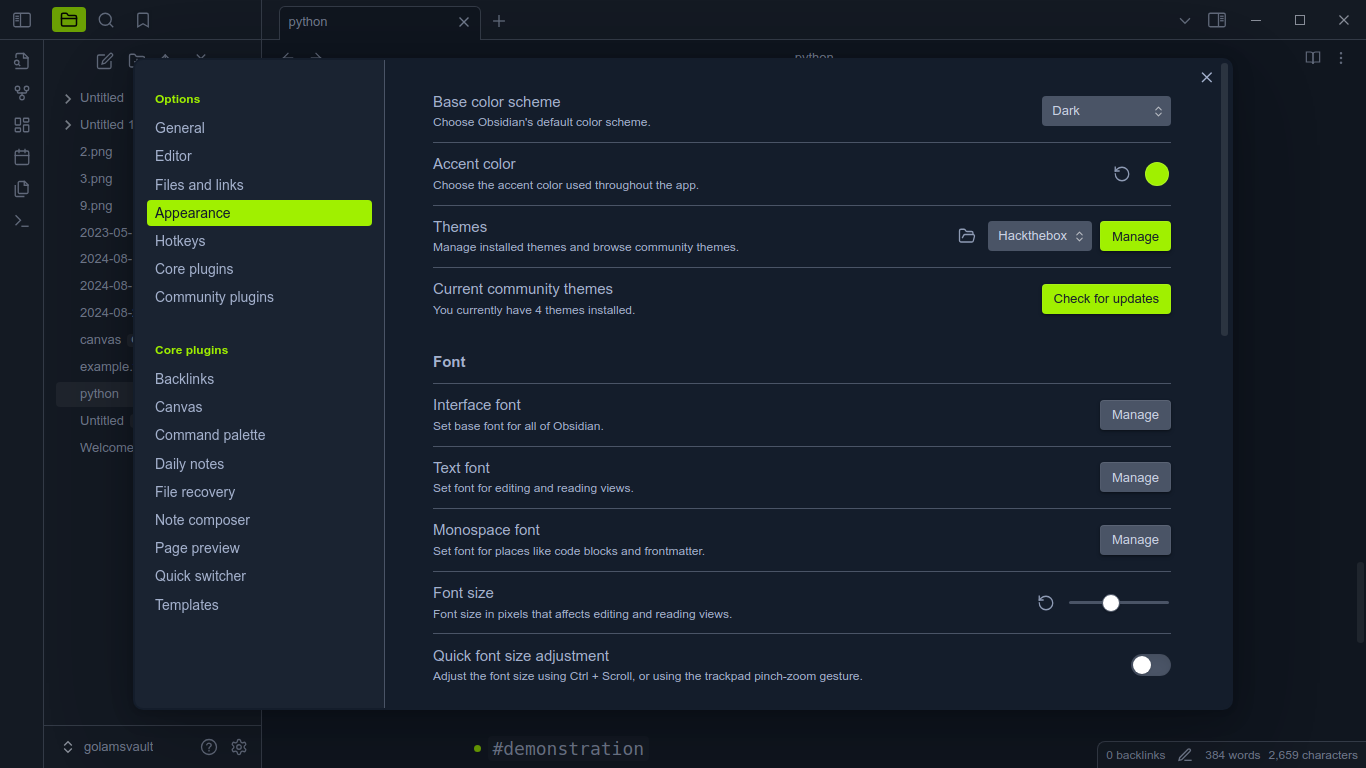The image size is (1366, 768).
Task: Open Backlinks plugin settings
Action: point(259,379)
